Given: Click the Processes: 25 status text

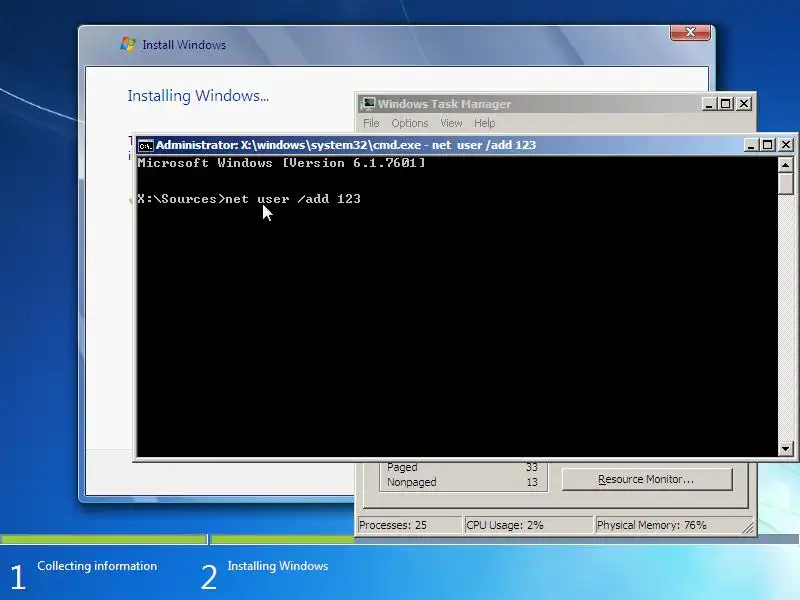Looking at the screenshot, I should [393, 526].
